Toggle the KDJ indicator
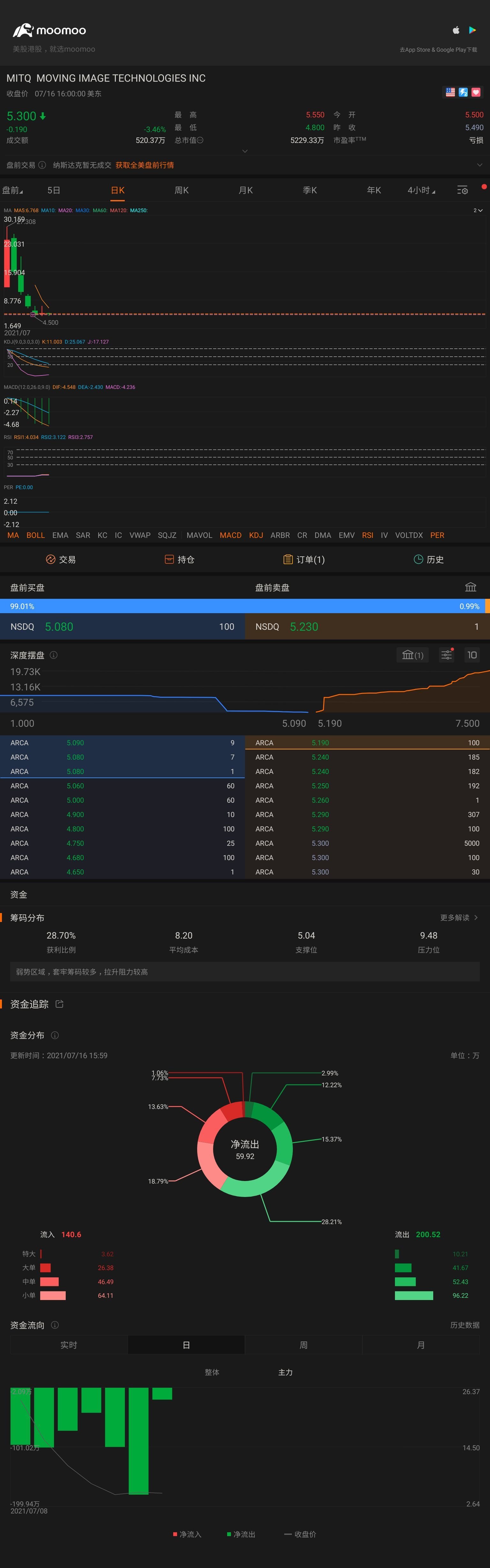490x1568 pixels. (256, 535)
